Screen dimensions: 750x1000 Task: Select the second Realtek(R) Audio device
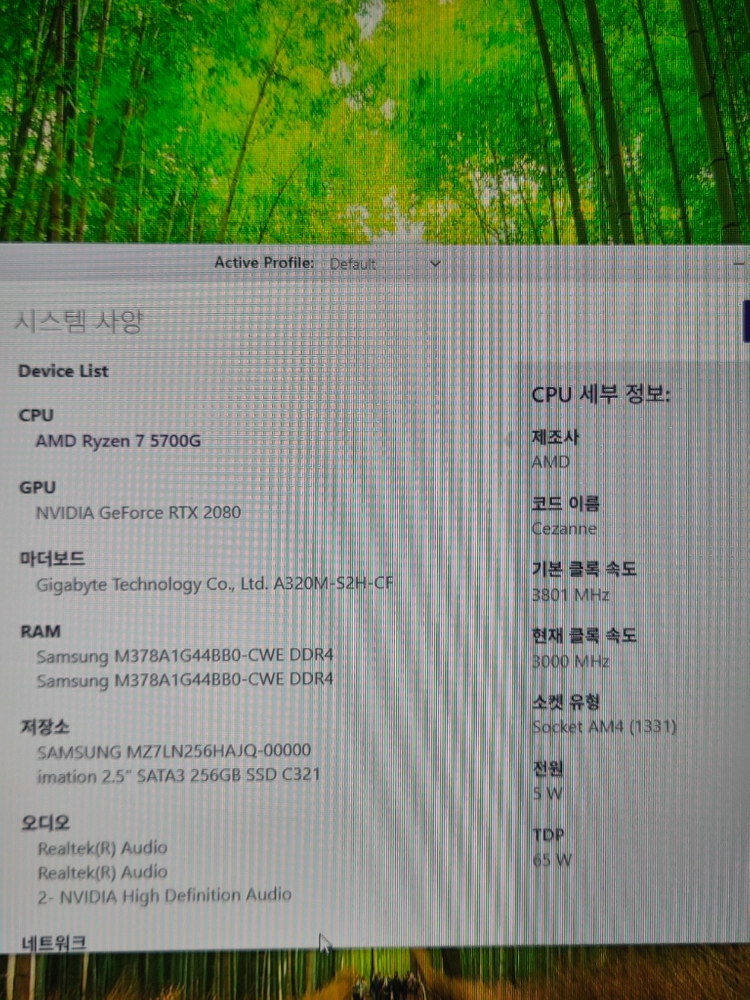point(102,872)
